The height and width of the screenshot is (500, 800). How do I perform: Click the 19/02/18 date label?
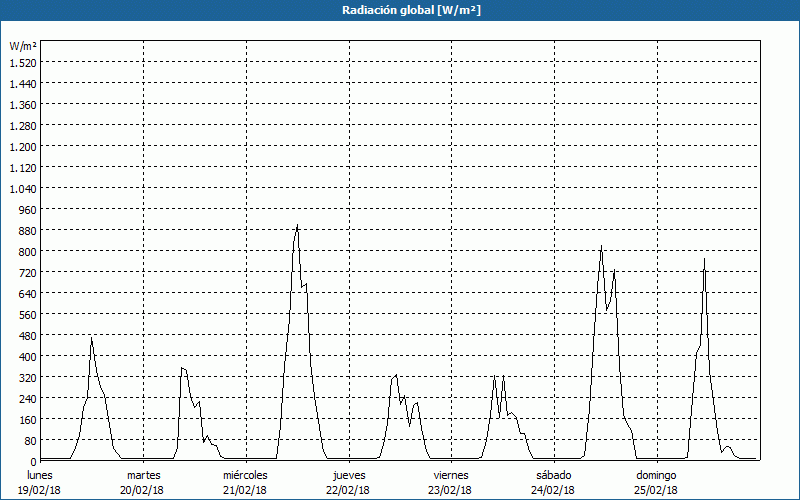point(40,490)
